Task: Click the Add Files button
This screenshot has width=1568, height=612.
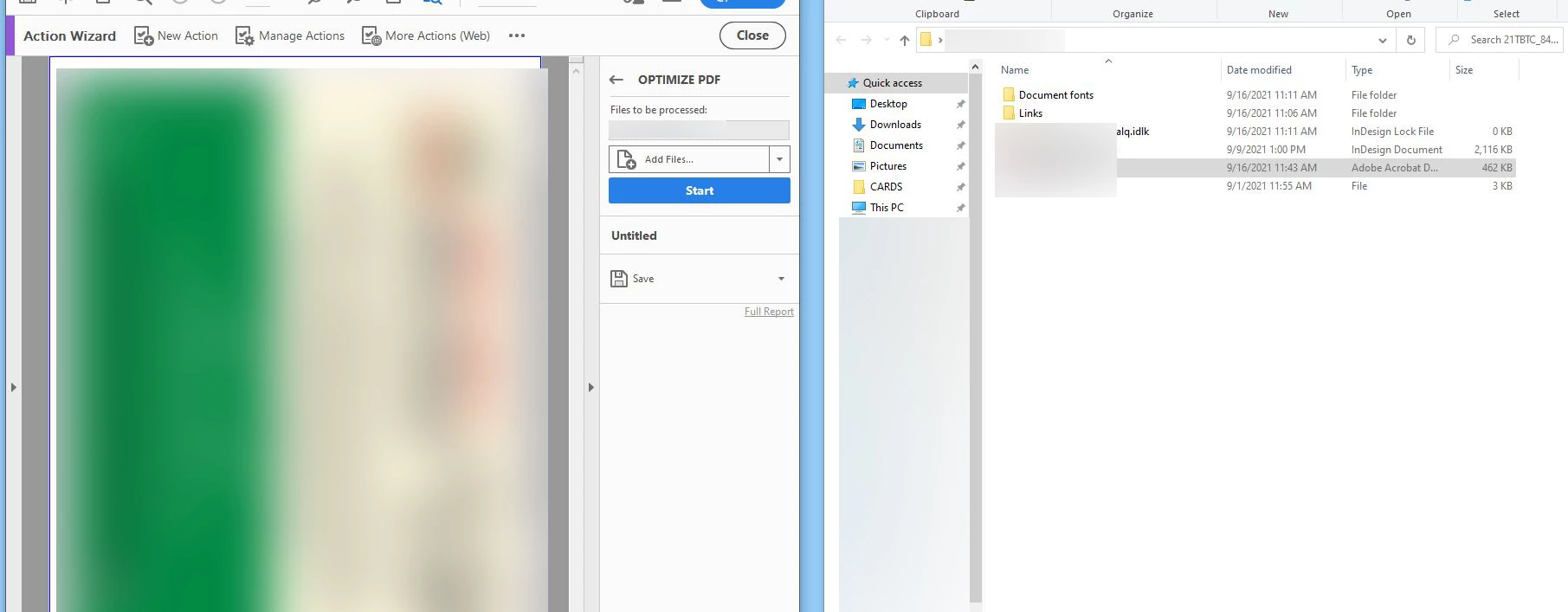Action: 689,159
